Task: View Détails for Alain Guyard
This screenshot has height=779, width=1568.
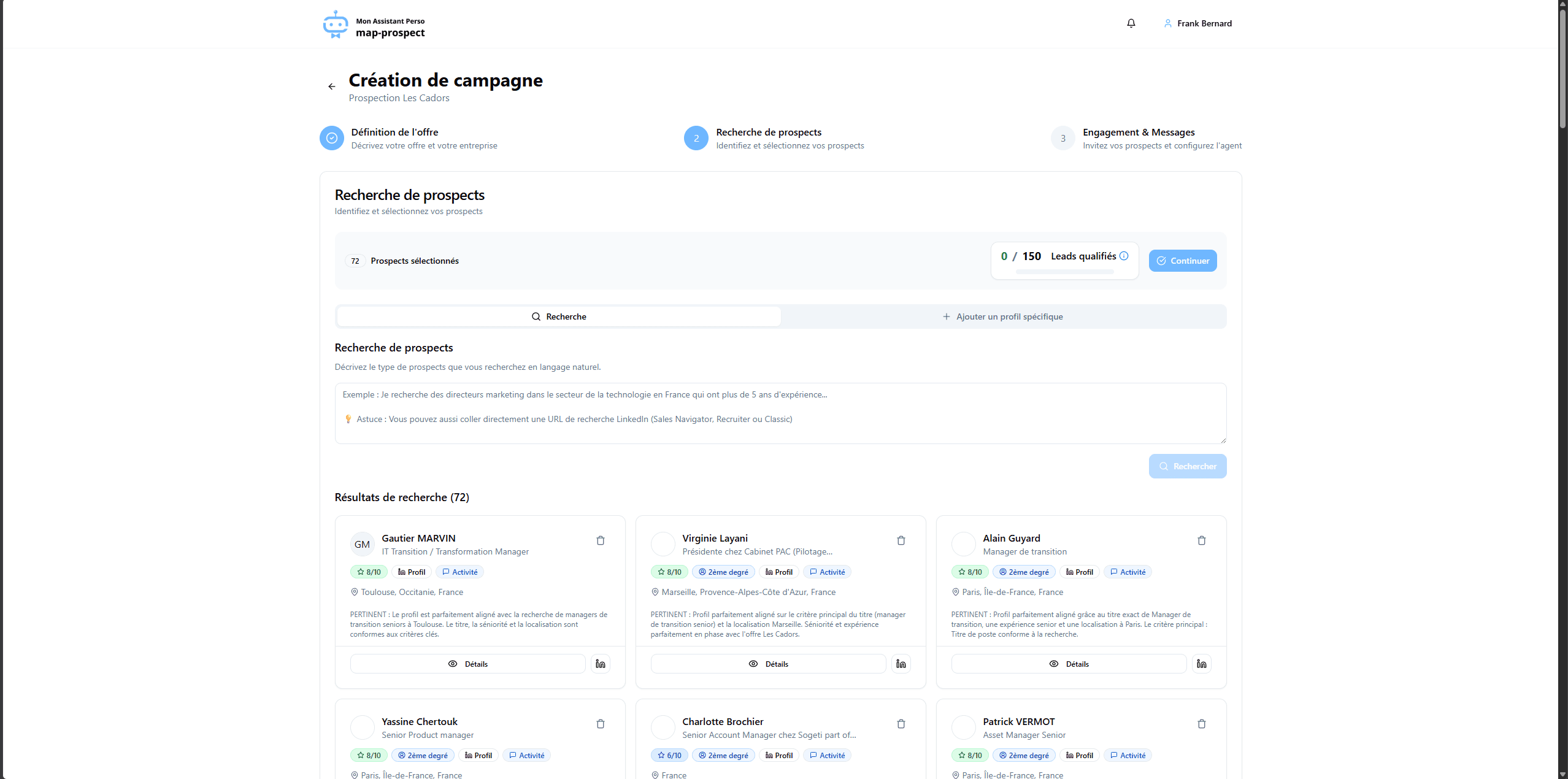Action: coord(1069,664)
